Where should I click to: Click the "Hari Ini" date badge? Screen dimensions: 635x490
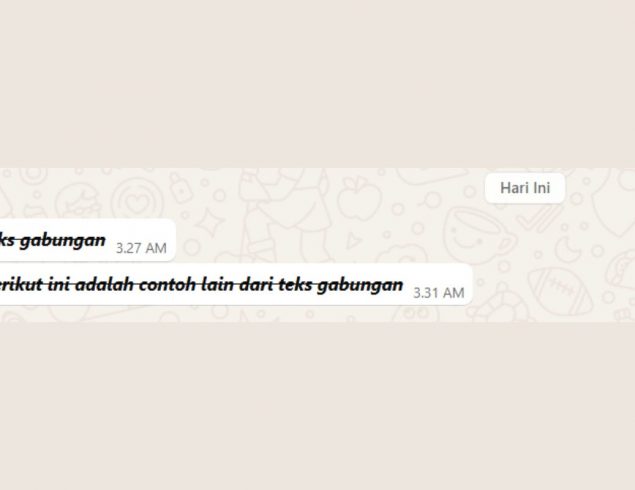[x=525, y=188]
